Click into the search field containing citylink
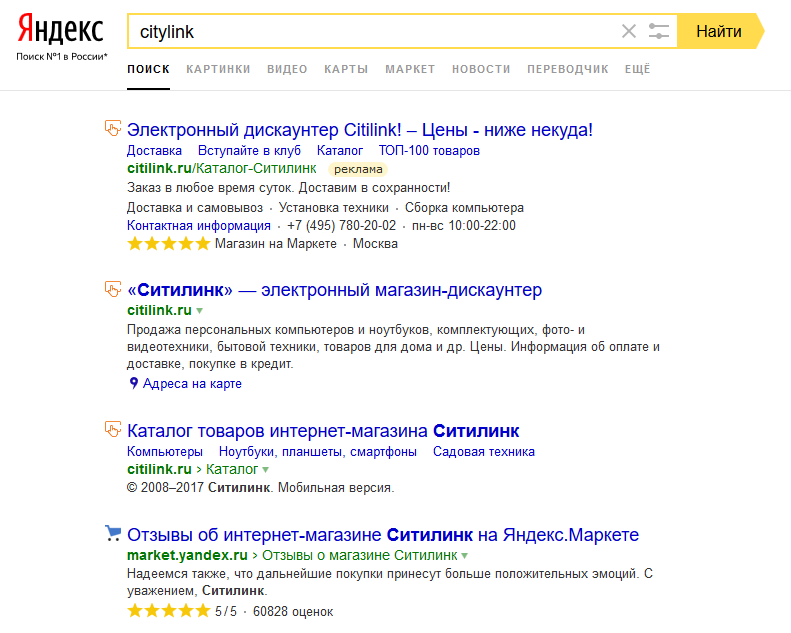Image resolution: width=791 pixels, height=633 pixels. coord(373,31)
